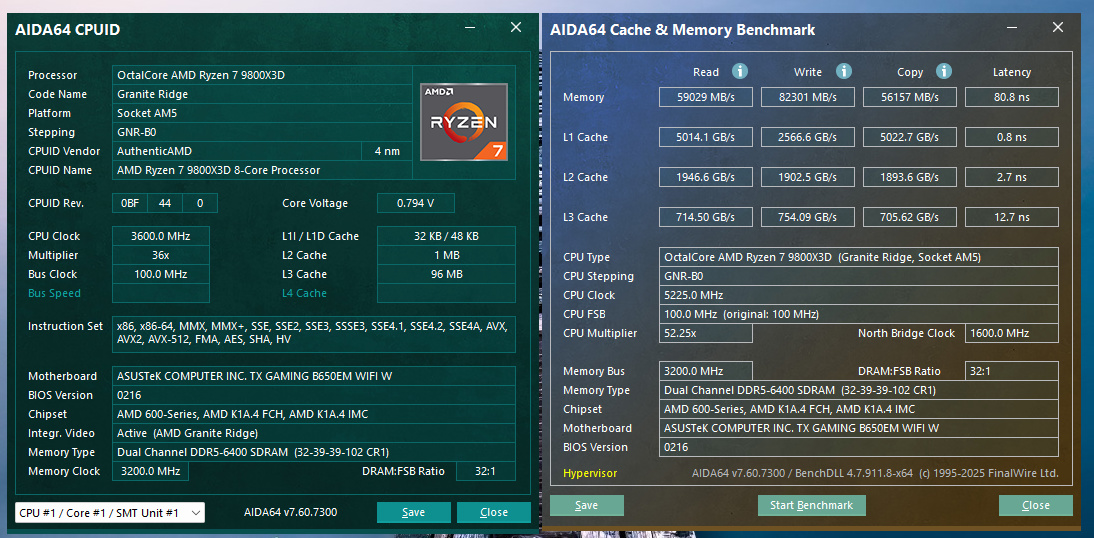1094x538 pixels.
Task: Click the Integr. Video value Active
Action: click(x=314, y=433)
